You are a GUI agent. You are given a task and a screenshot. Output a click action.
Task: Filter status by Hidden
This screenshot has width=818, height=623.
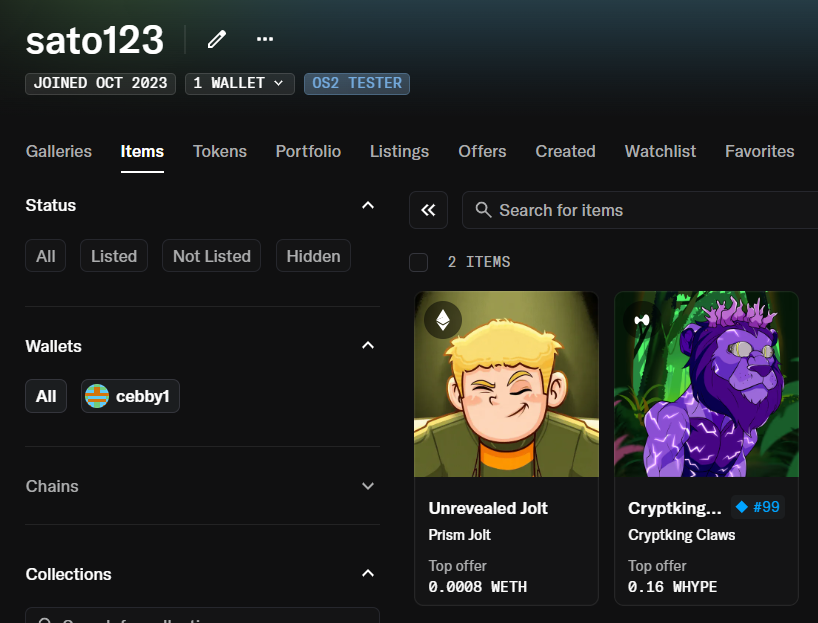click(313, 256)
